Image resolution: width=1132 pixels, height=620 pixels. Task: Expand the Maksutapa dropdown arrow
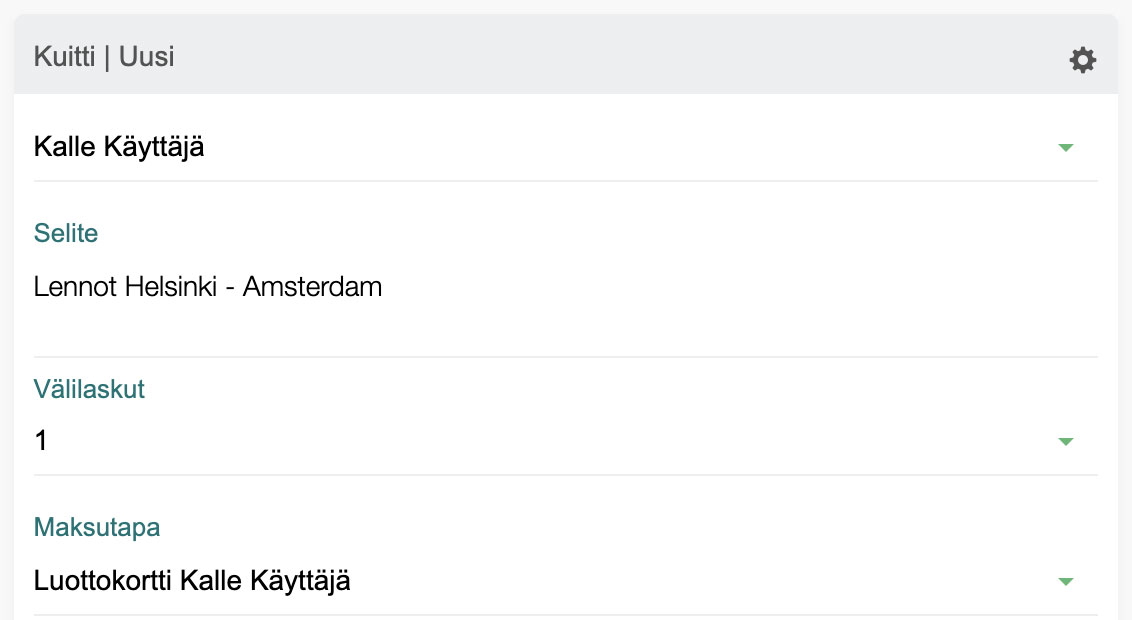pos(1065,581)
